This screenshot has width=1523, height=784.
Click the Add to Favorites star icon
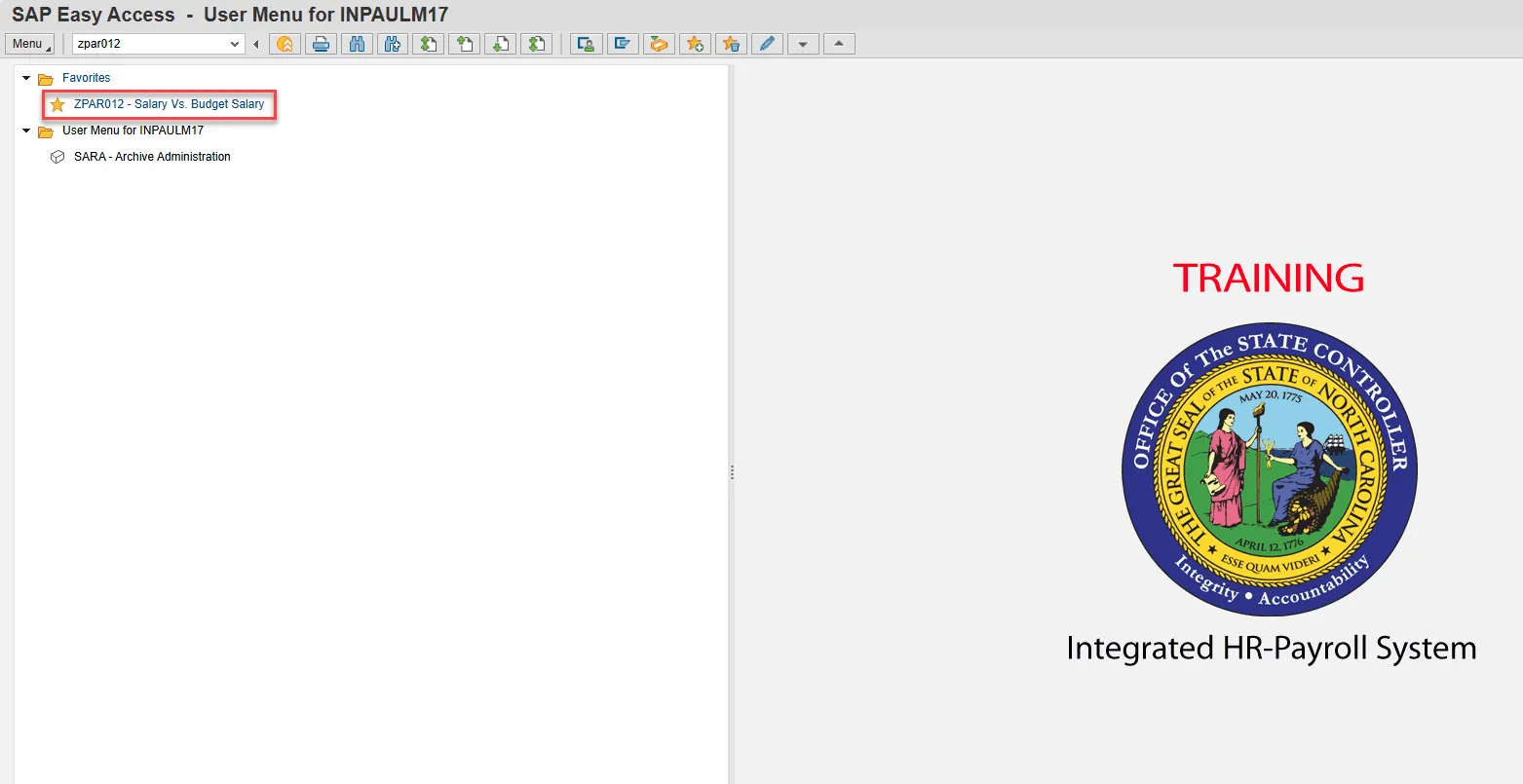[x=695, y=44]
